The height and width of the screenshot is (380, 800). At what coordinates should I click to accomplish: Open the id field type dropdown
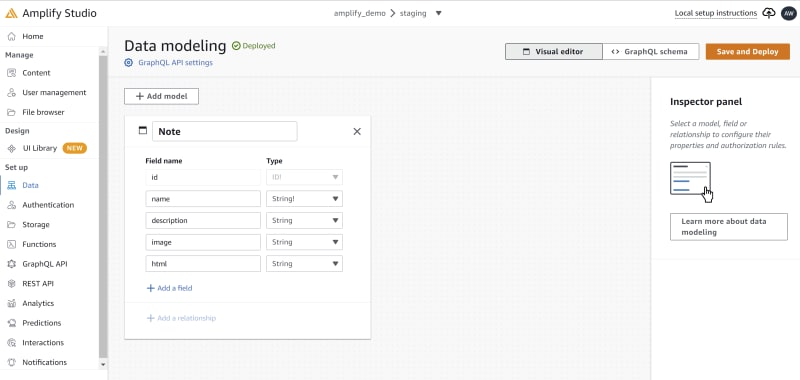tap(304, 178)
